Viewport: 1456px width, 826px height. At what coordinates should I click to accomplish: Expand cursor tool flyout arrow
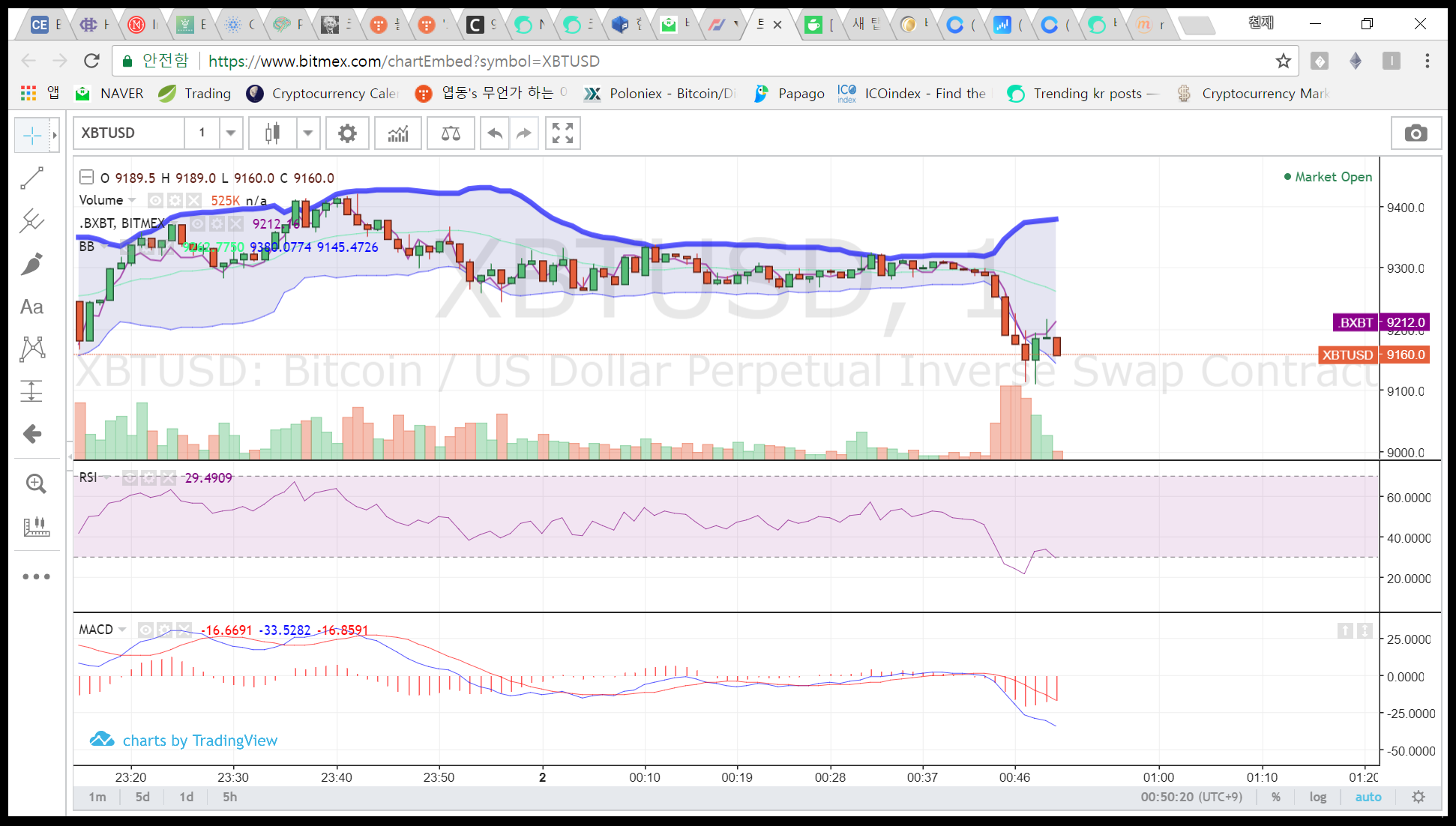pos(55,136)
